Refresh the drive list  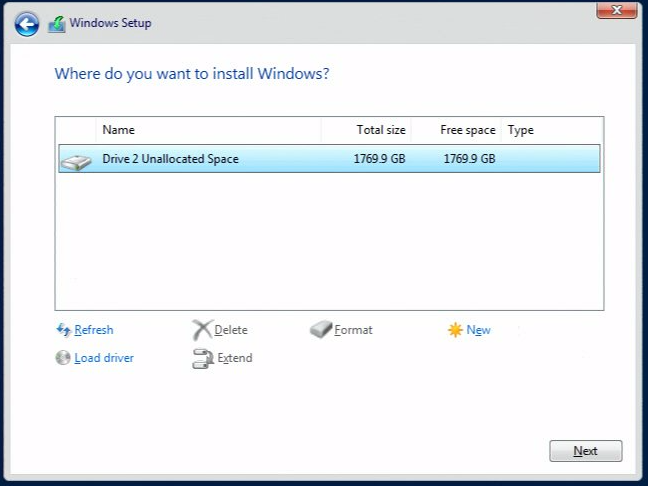(x=94, y=330)
